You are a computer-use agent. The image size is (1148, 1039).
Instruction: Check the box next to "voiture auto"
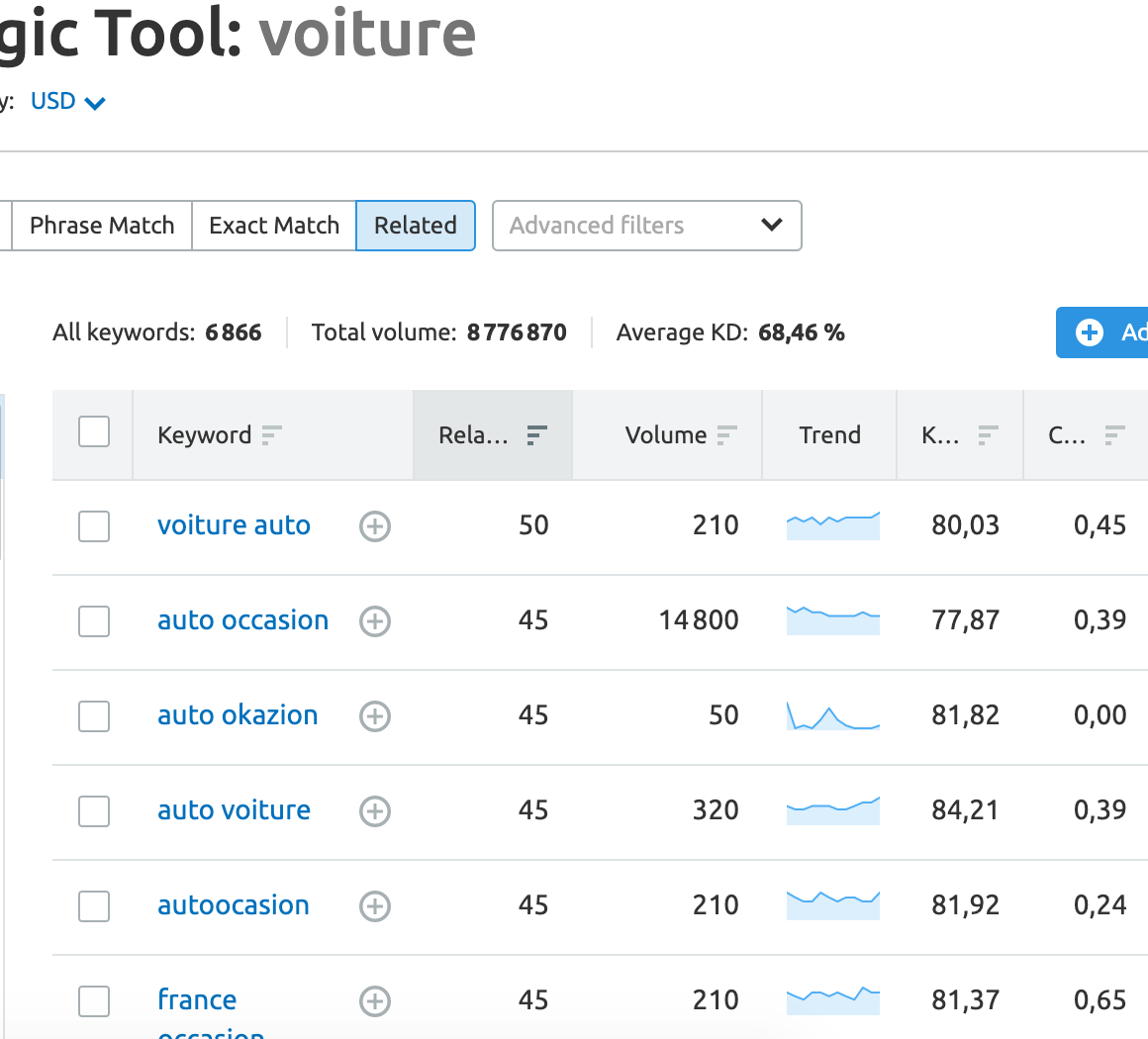click(x=93, y=526)
